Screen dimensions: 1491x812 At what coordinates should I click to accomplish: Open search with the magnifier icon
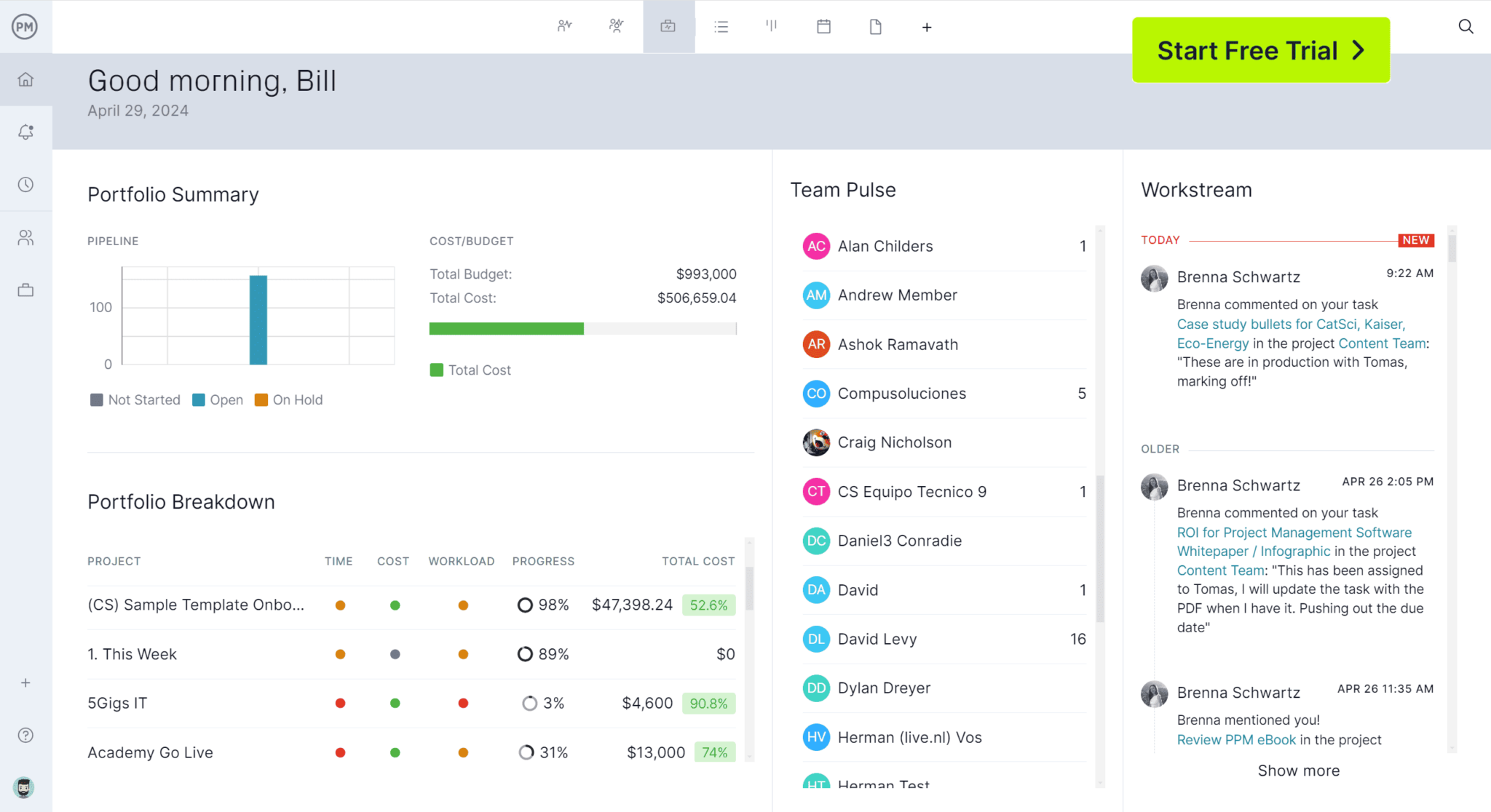[x=1466, y=26]
